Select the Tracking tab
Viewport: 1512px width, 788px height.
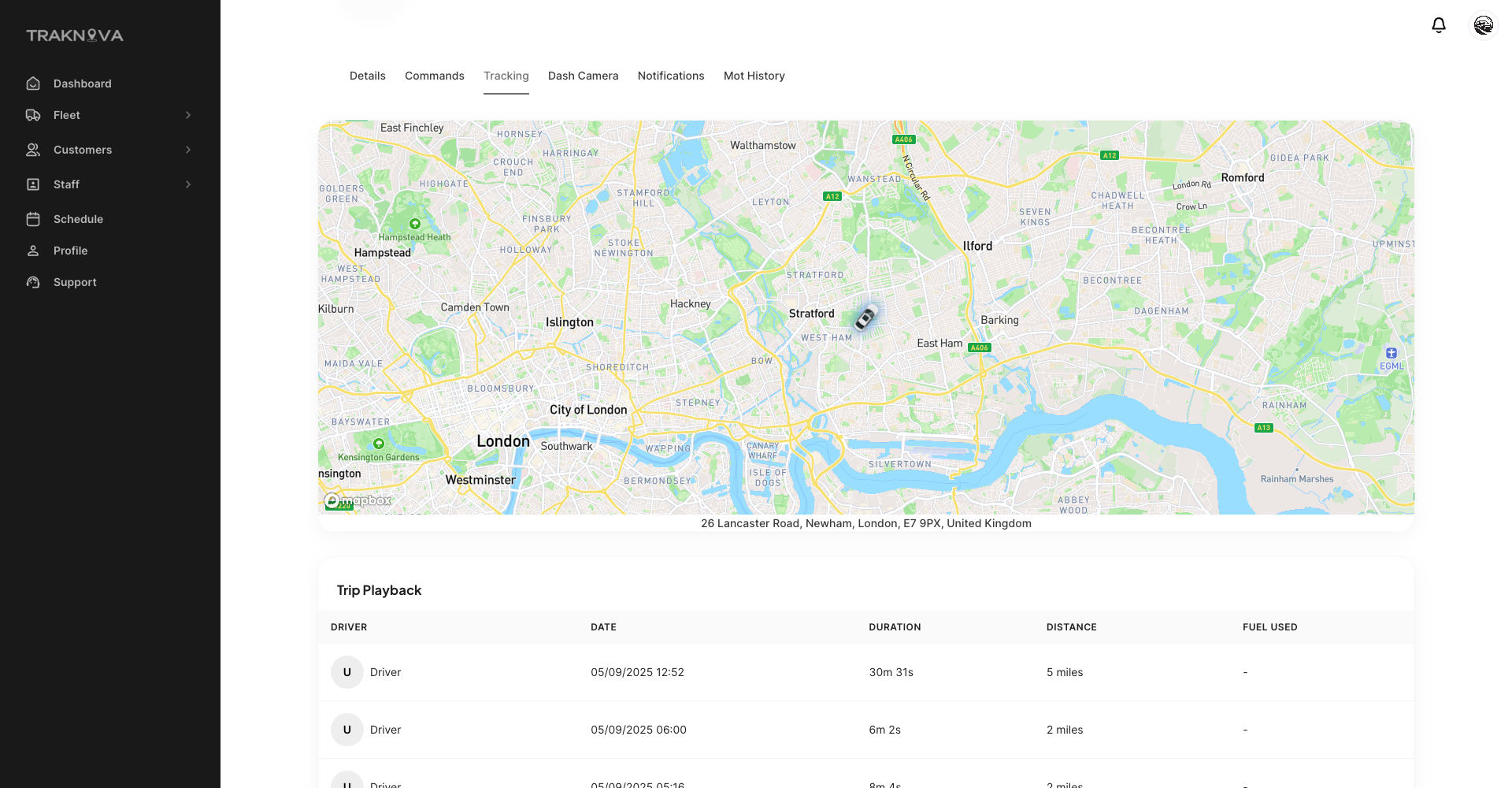pyautogui.click(x=506, y=76)
